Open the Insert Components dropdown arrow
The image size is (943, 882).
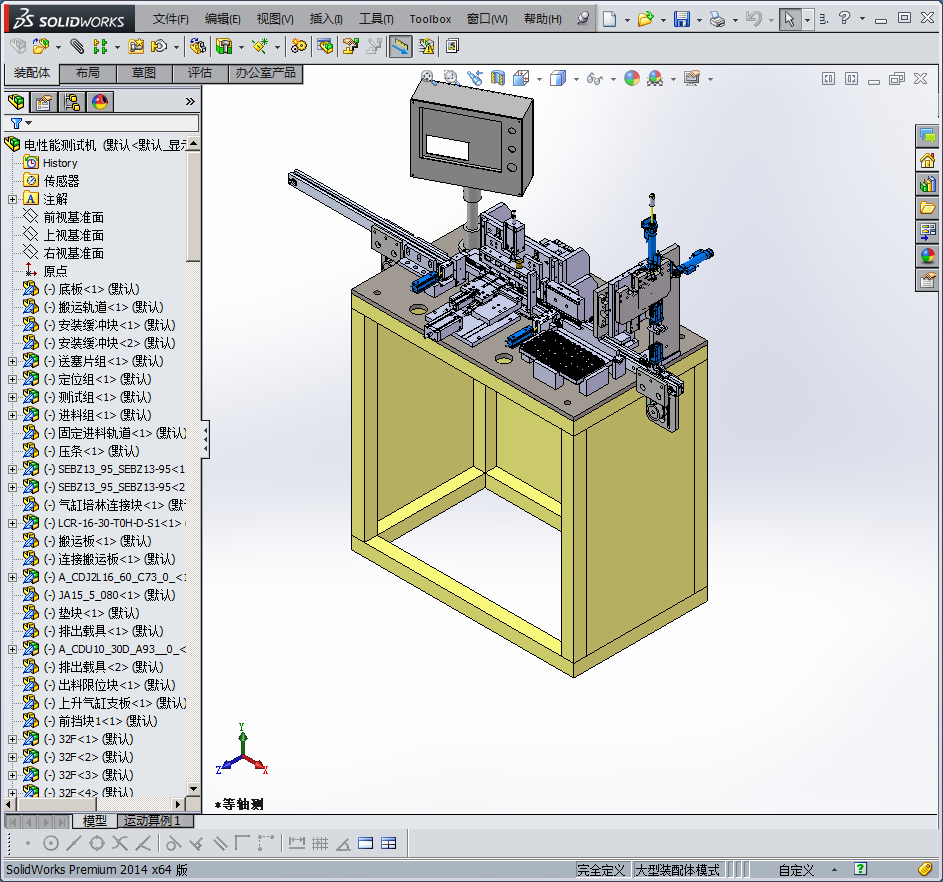58,47
